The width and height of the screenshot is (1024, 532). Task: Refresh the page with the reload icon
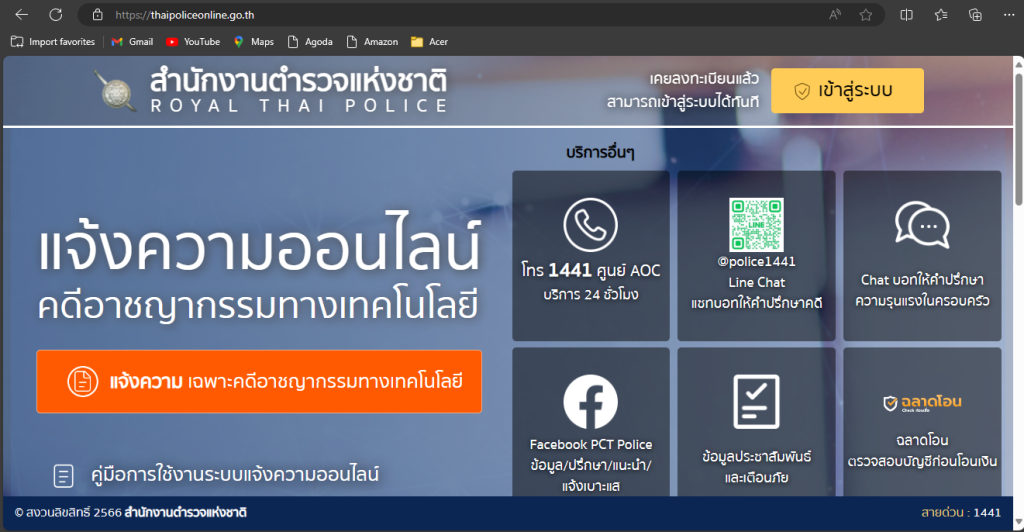[56, 14]
